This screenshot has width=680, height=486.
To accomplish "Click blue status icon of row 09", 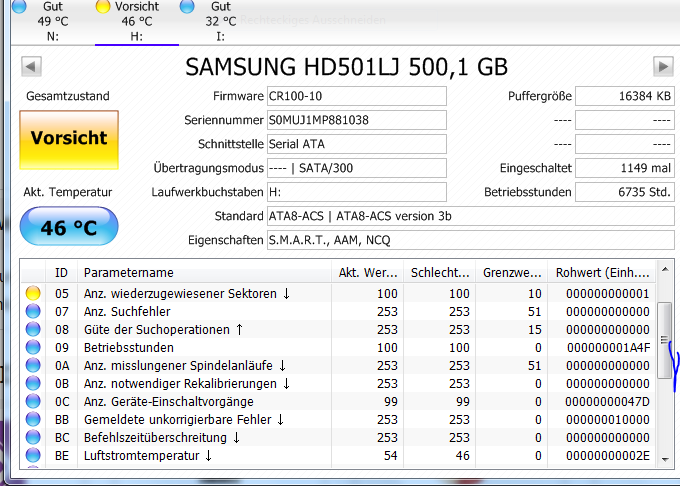I will pos(33,347).
